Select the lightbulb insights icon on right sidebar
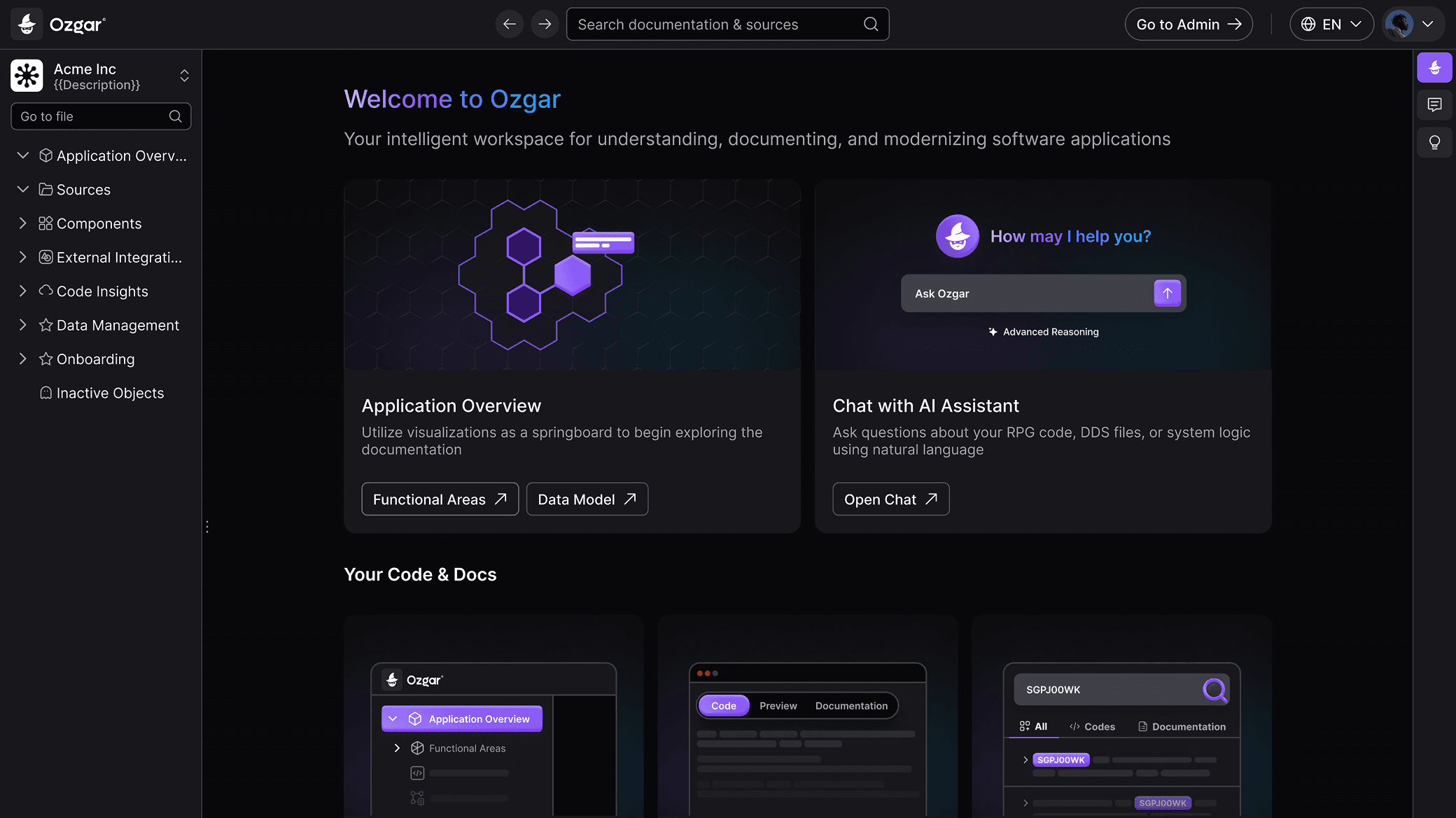The width and height of the screenshot is (1456, 818). click(x=1434, y=141)
